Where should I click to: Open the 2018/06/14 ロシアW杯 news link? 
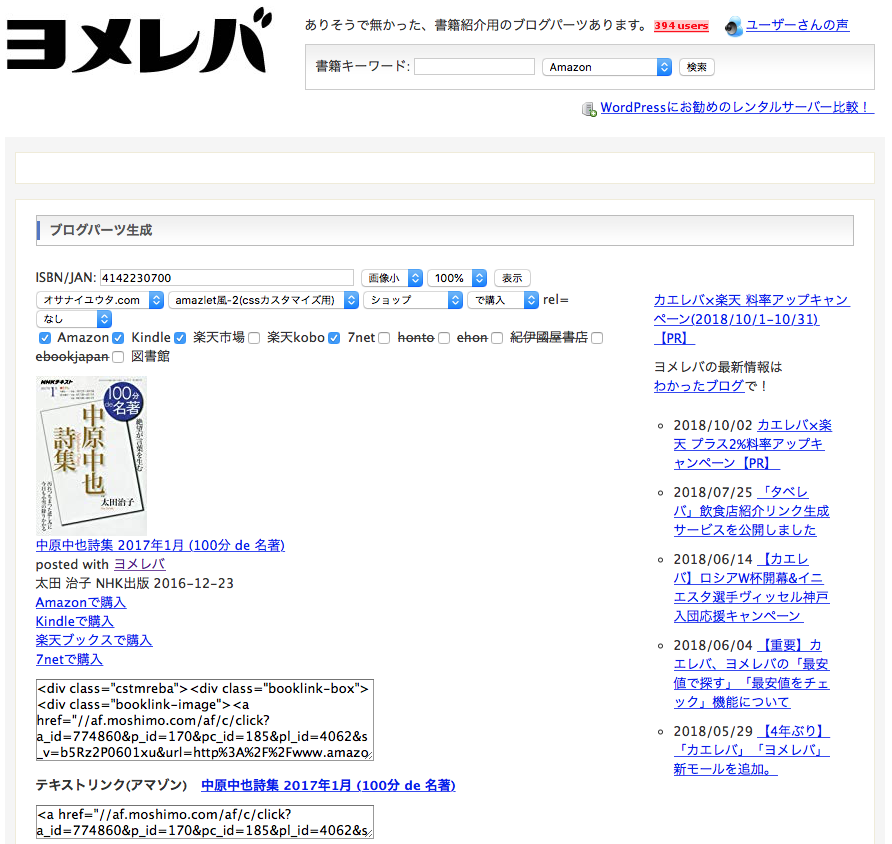751,588
